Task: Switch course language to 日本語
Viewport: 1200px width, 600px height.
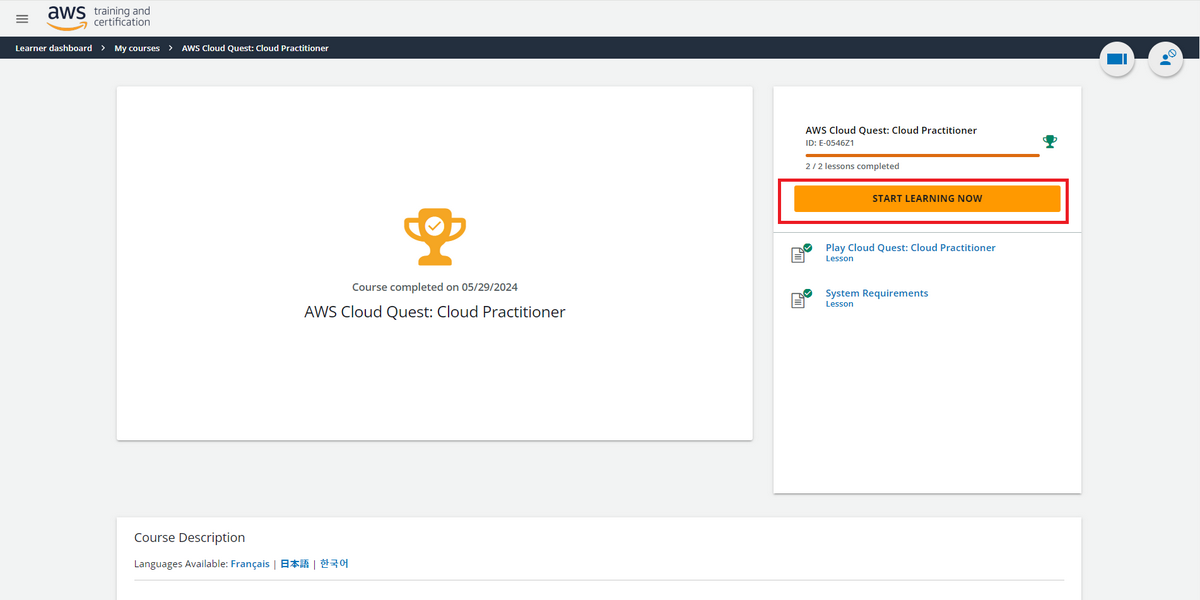Action: [295, 564]
